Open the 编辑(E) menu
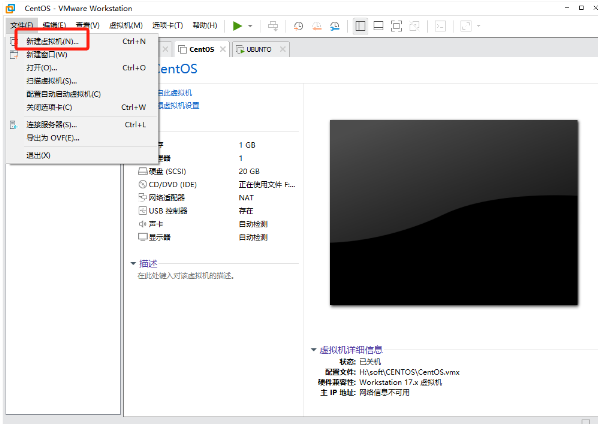The height and width of the screenshot is (424, 598). click(x=54, y=26)
